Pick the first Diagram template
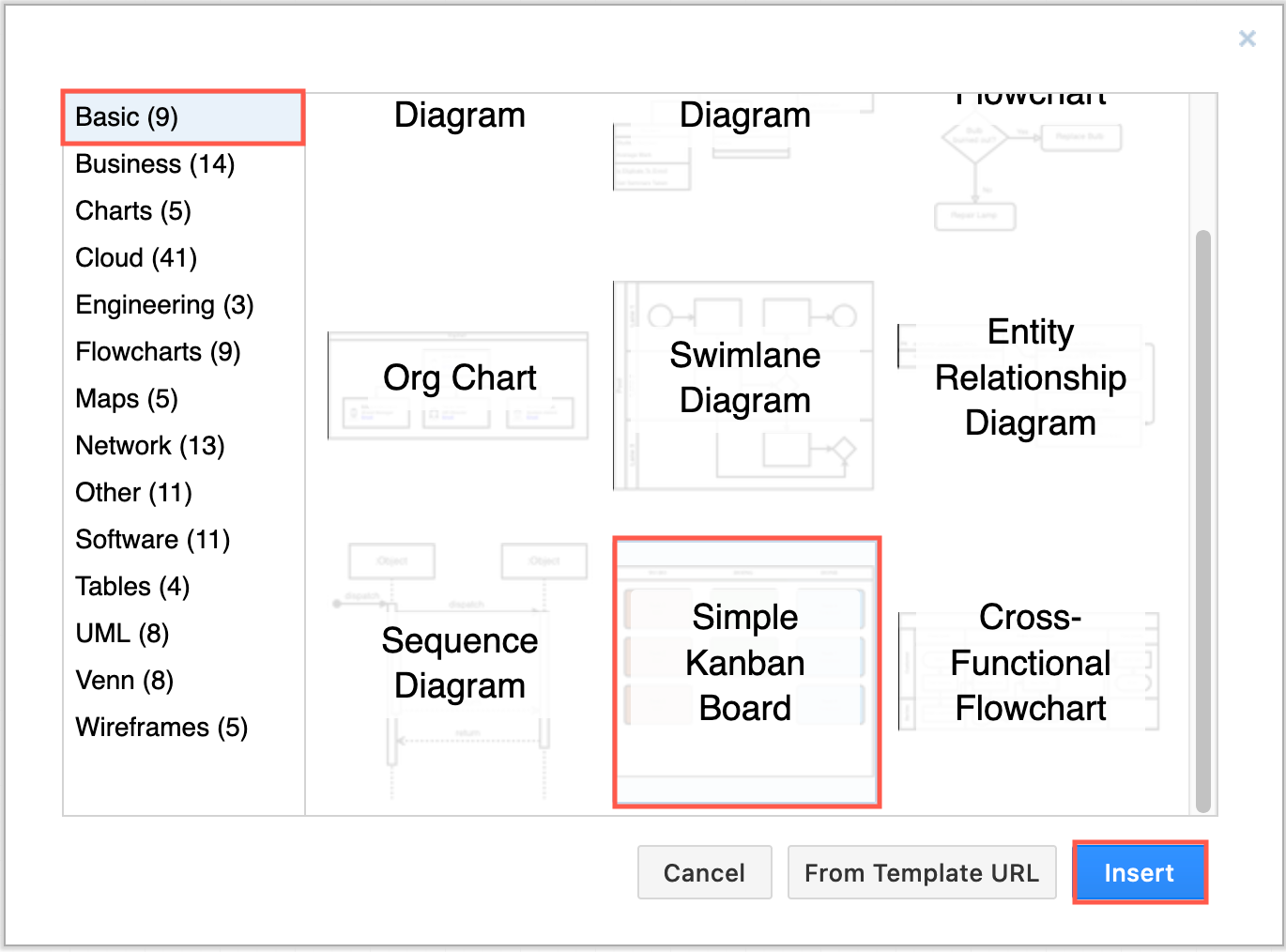The image size is (1286, 952). pyautogui.click(x=459, y=115)
